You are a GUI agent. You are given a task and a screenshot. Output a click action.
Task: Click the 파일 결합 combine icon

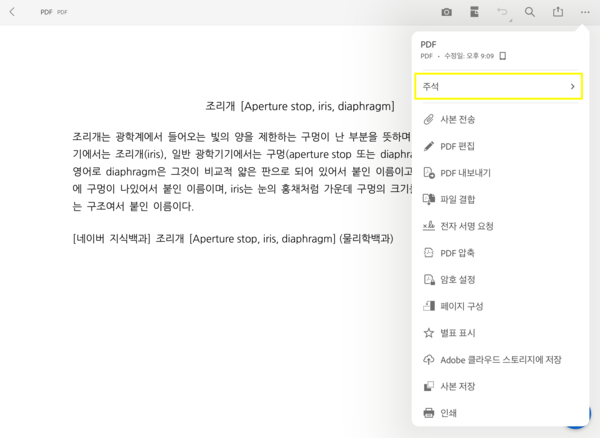pos(429,199)
